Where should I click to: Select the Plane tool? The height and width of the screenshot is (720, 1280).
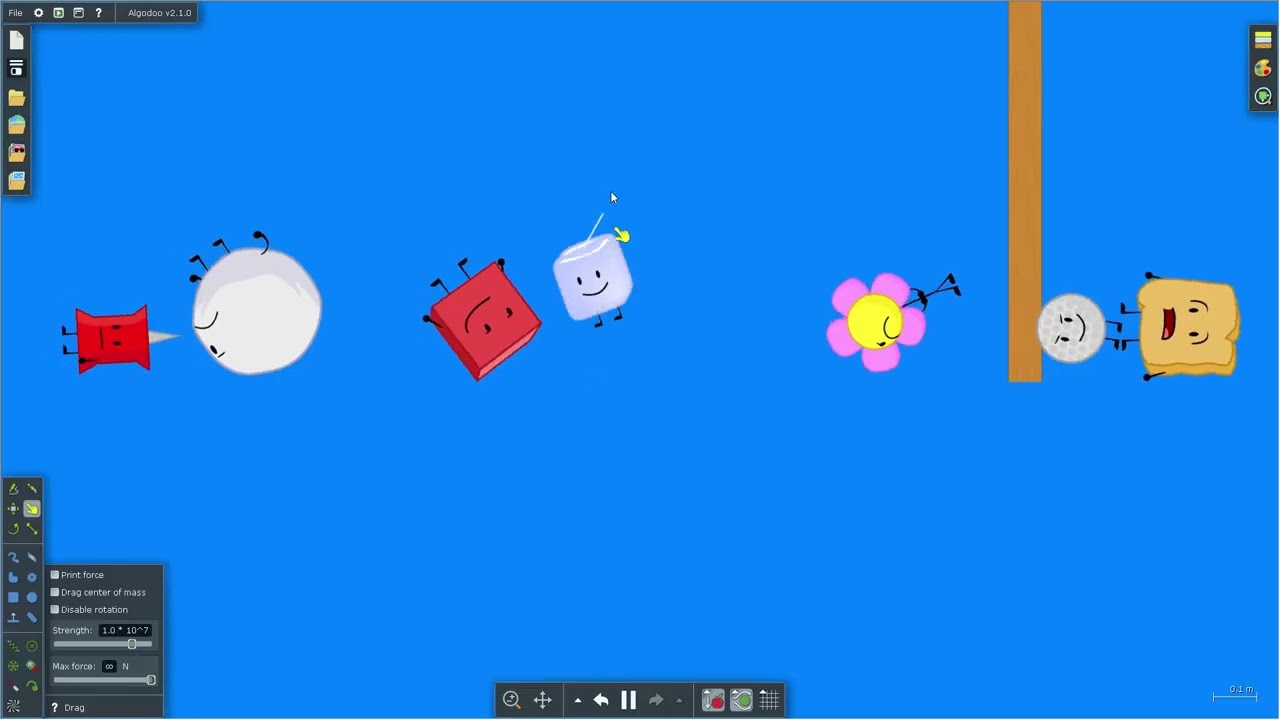[x=13, y=617]
